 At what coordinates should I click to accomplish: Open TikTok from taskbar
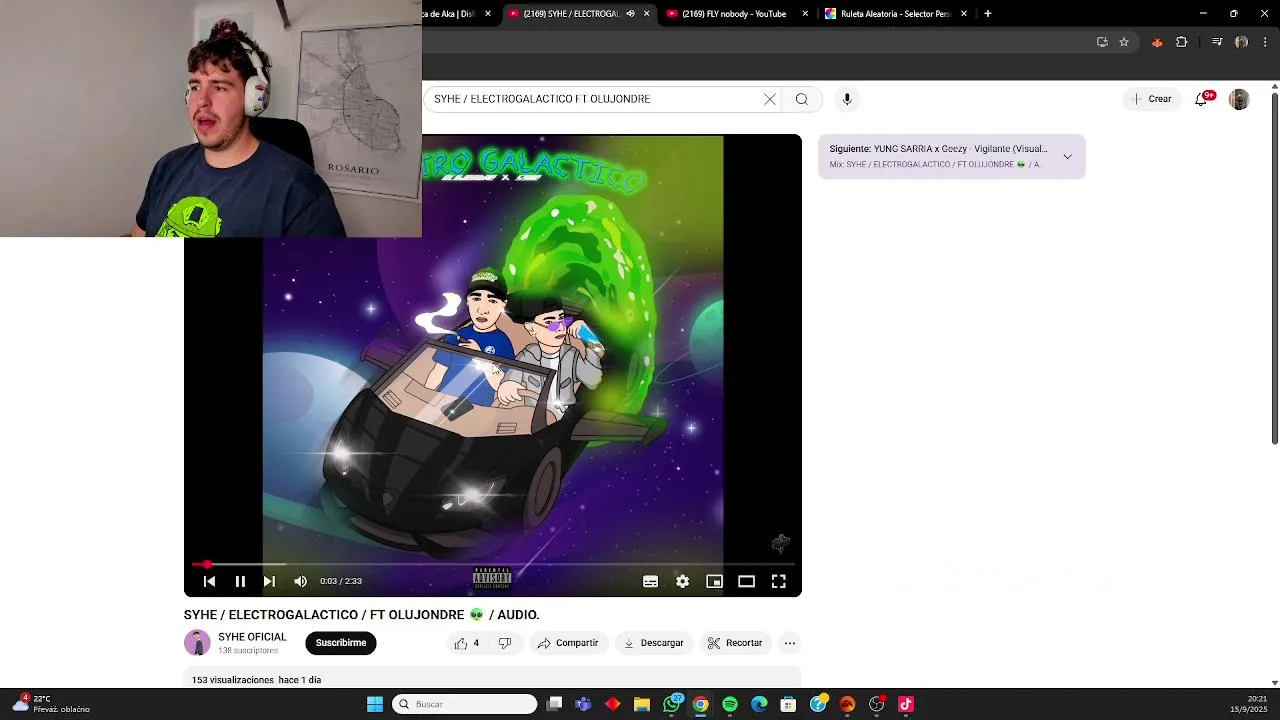pyautogui.click(x=906, y=704)
